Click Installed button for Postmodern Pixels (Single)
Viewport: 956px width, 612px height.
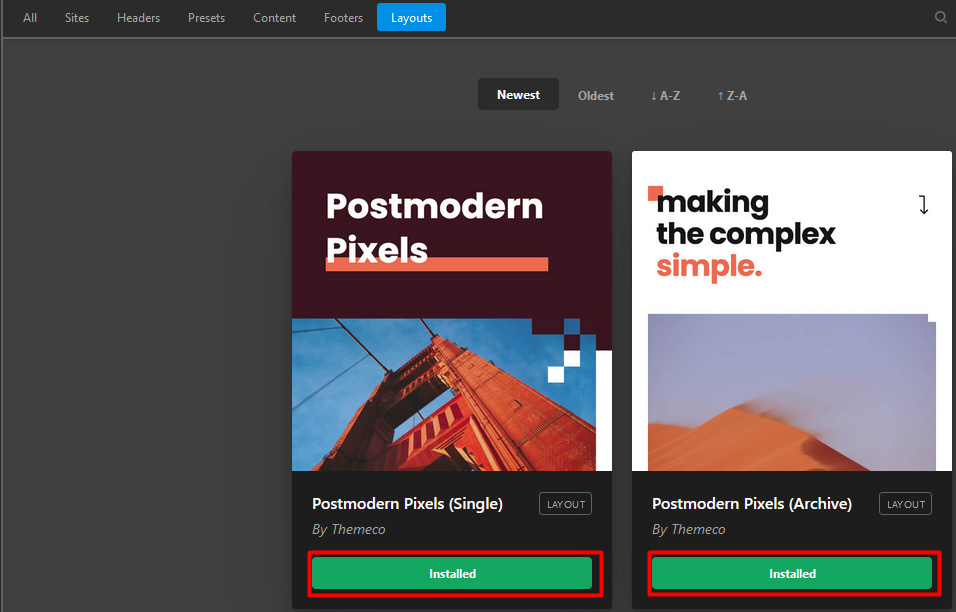coord(452,573)
